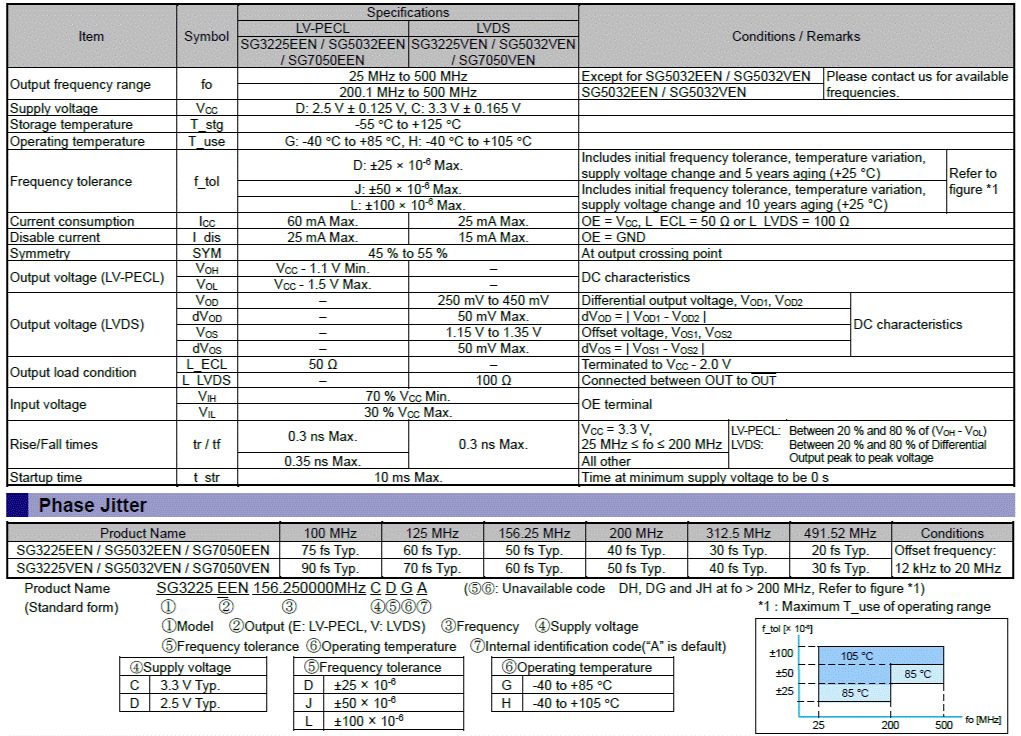Click the 'Phase Jitter' section heading
The image size is (1021, 736).
coord(92,505)
